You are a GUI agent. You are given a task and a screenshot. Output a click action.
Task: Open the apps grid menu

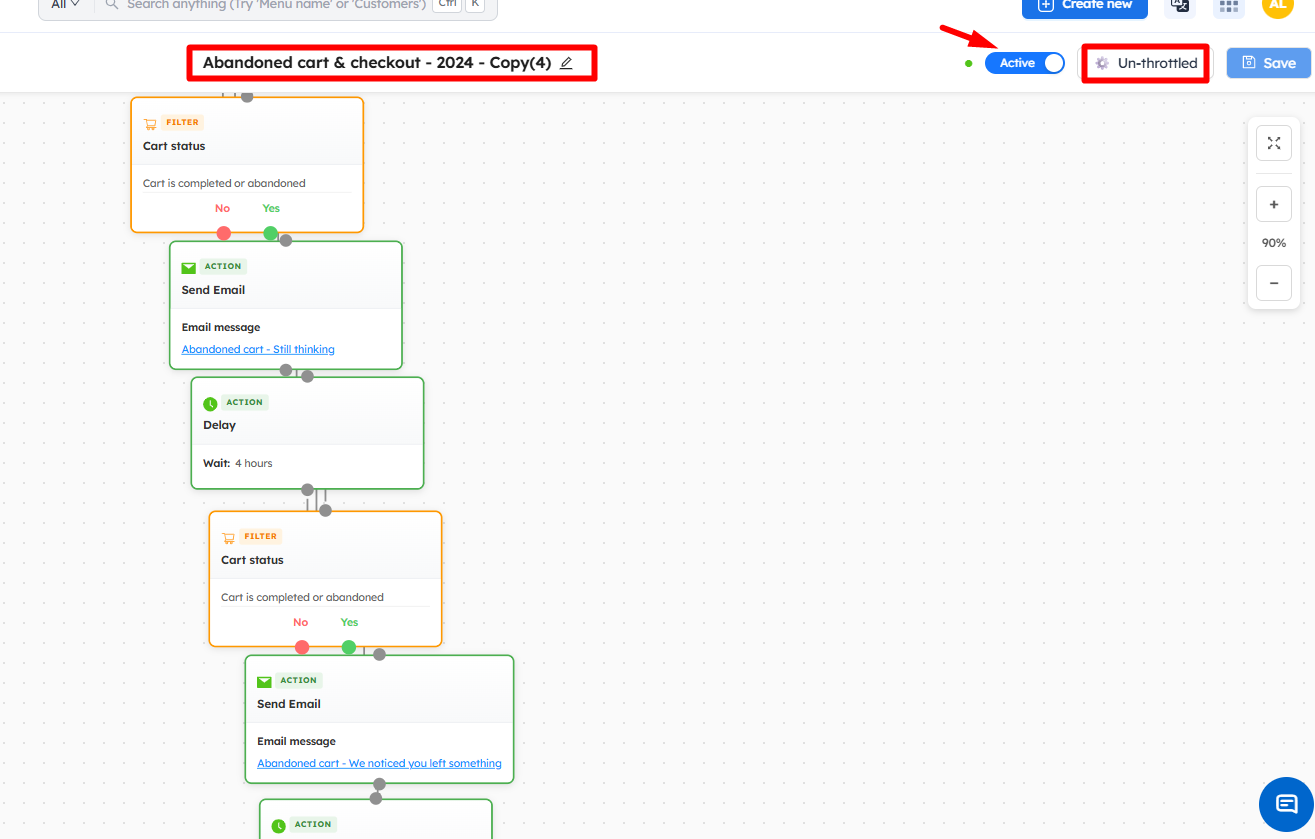[x=1229, y=5]
